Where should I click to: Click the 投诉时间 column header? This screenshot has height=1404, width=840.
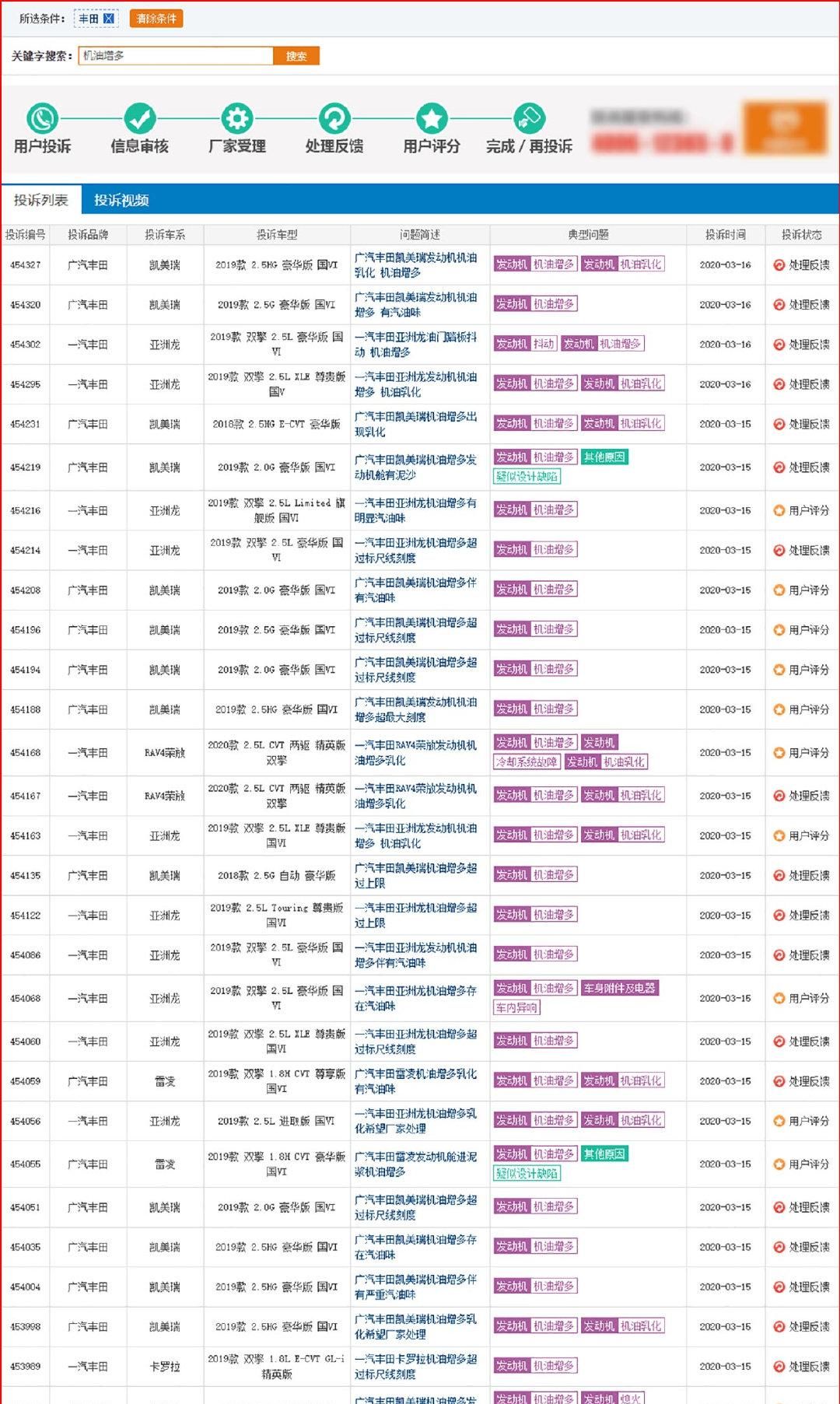725,234
